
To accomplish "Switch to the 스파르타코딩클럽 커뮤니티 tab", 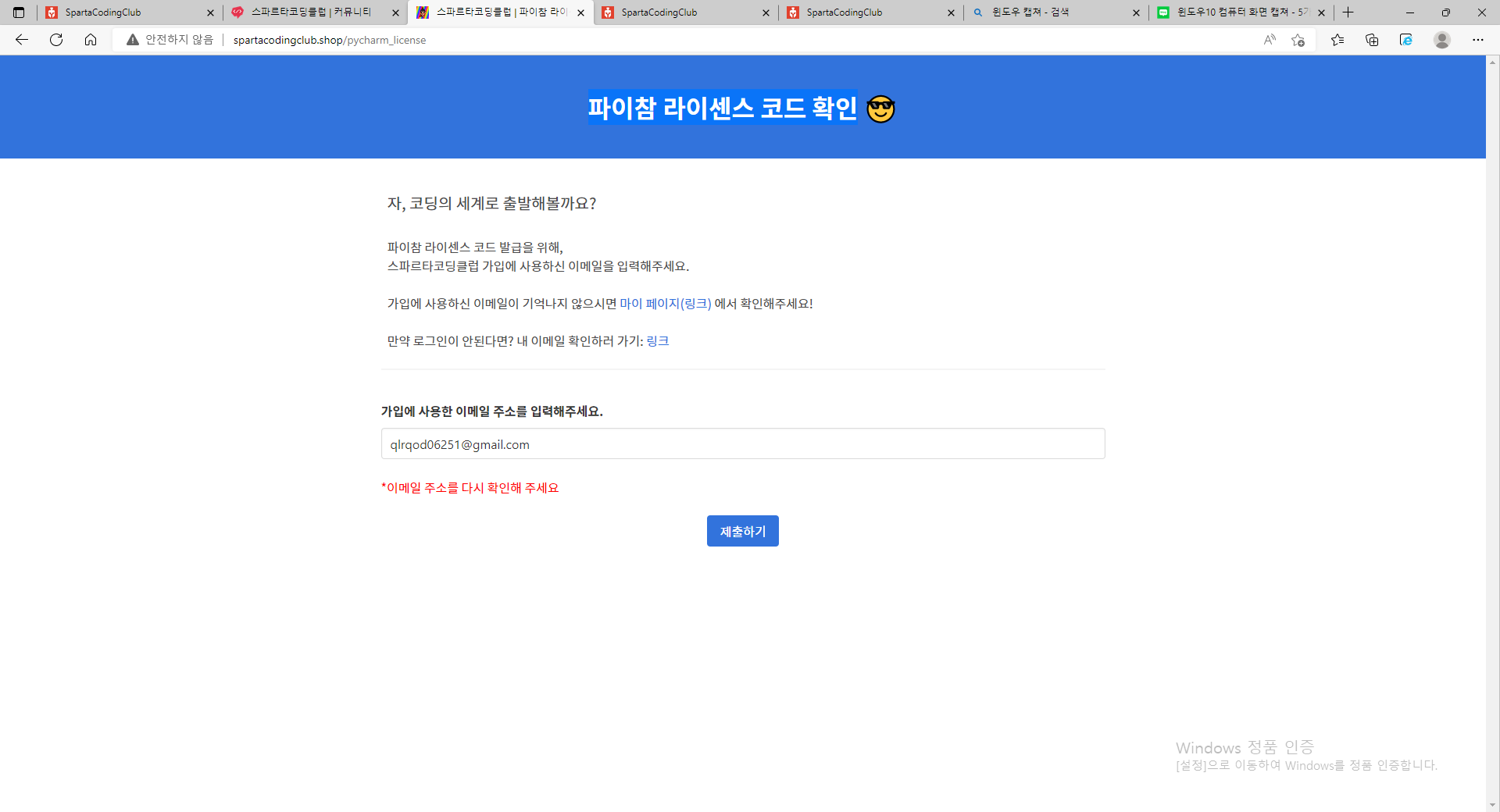I will tap(314, 12).
